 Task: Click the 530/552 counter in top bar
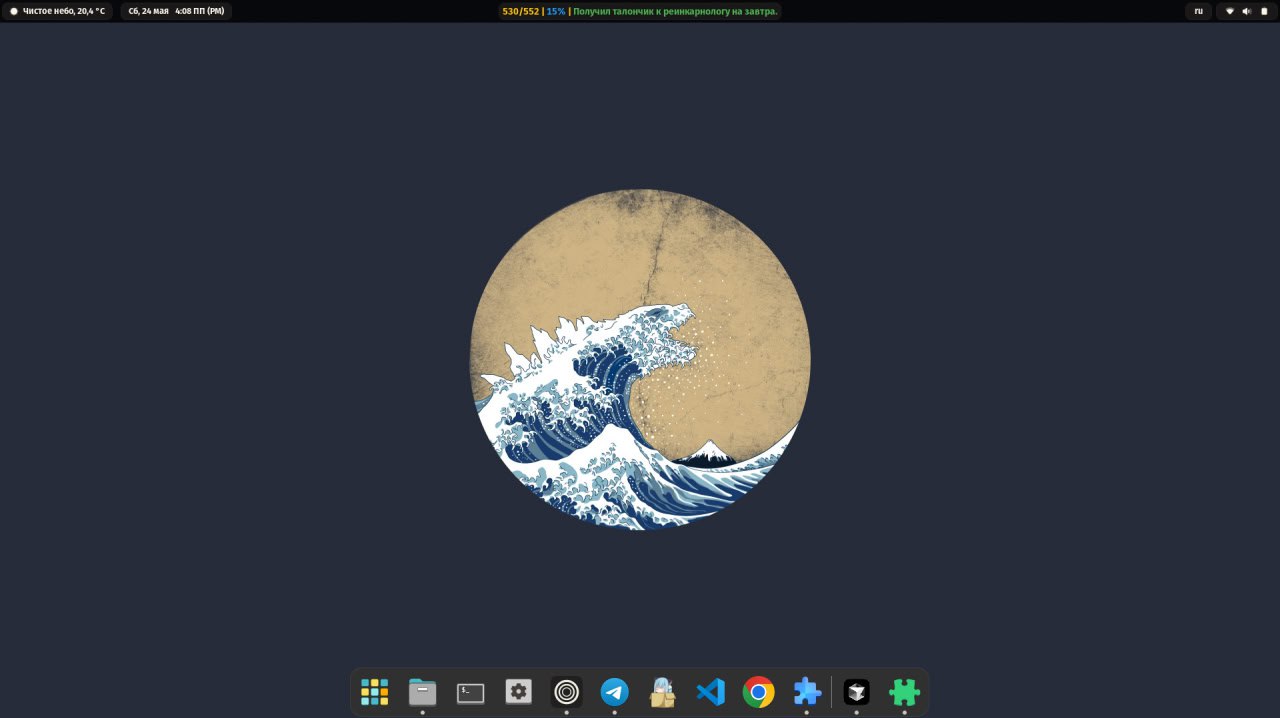(x=520, y=11)
